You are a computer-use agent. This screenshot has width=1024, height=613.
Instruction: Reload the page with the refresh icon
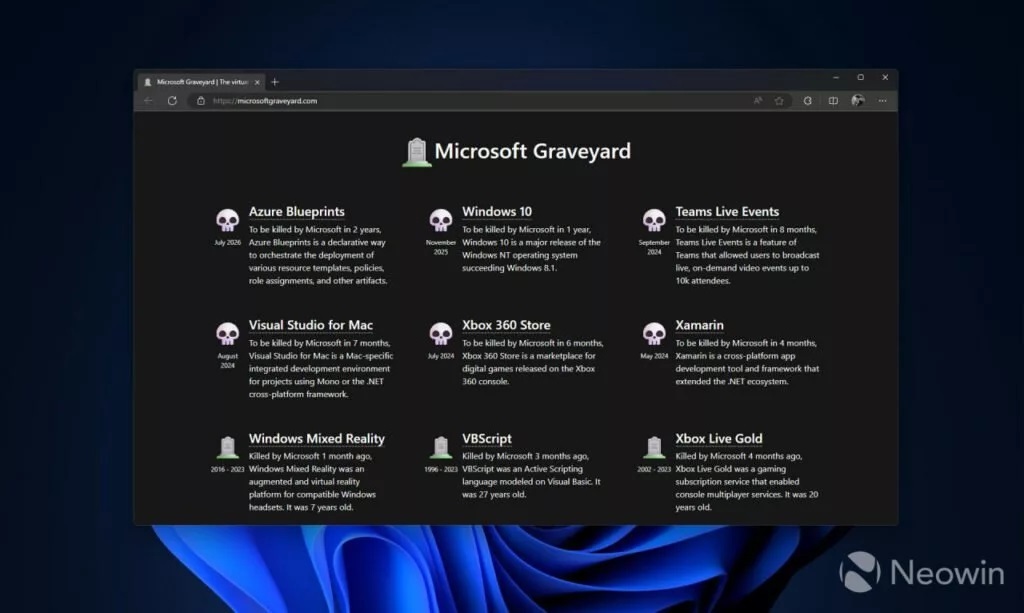[x=172, y=101]
